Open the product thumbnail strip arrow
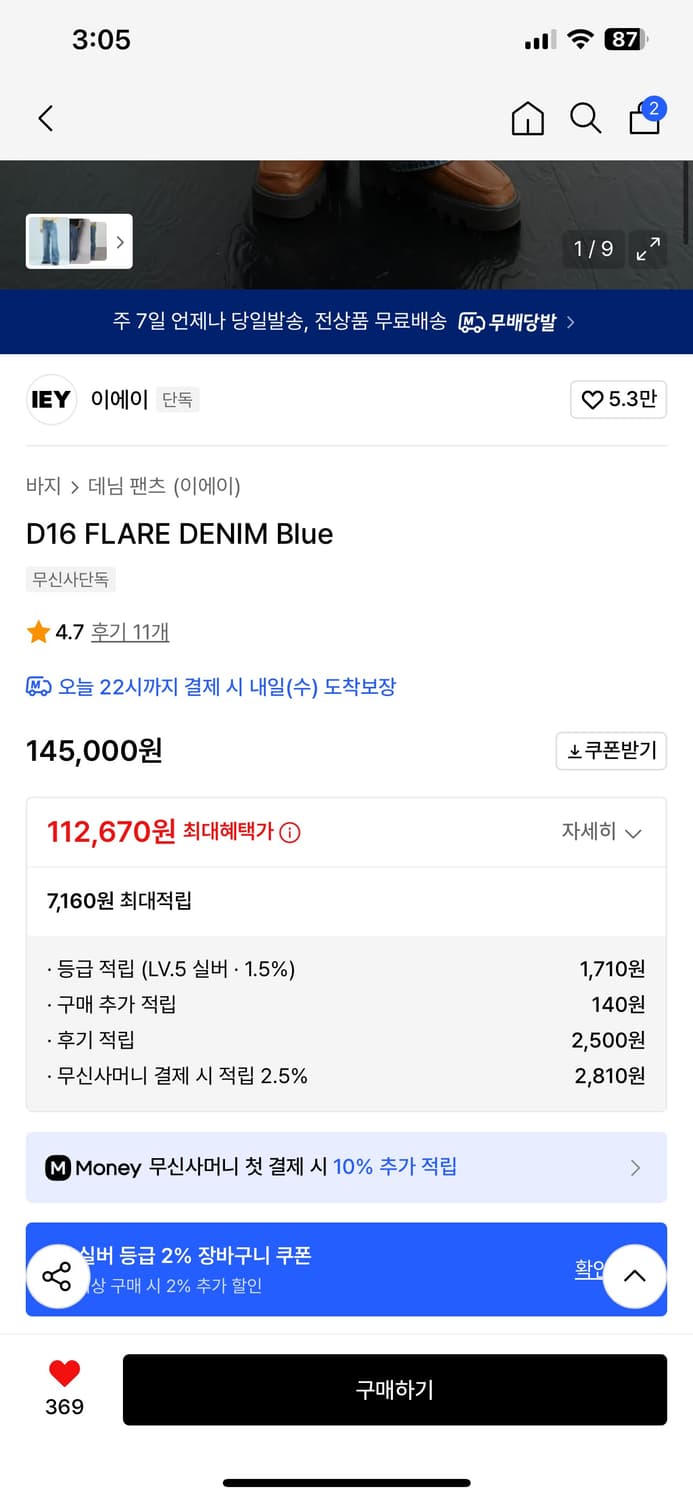 click(x=120, y=242)
